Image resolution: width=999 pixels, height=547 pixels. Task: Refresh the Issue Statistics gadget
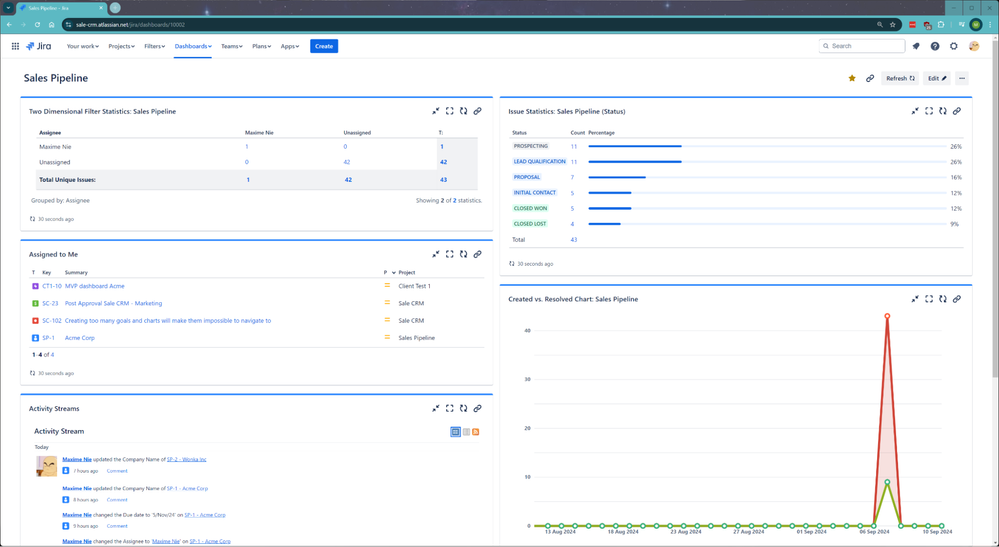coord(942,111)
